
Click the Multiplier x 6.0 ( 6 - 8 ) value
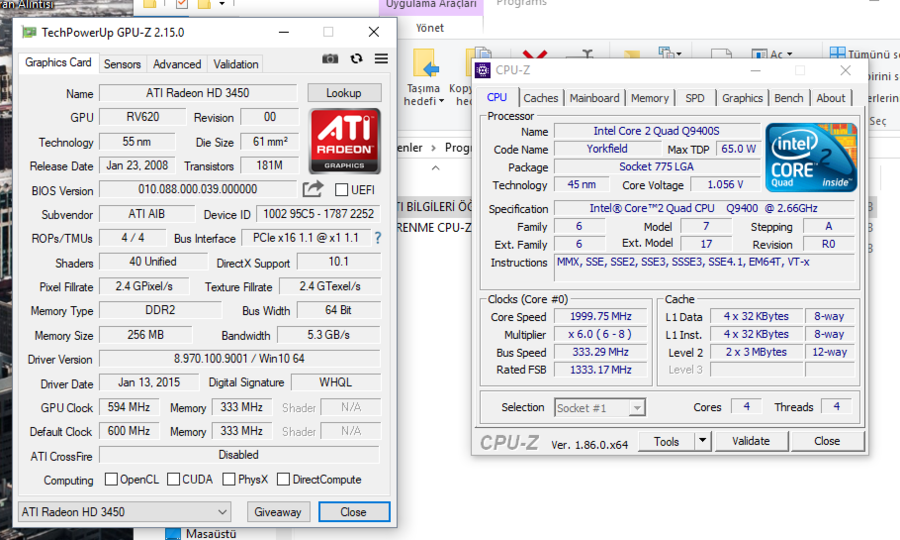(x=600, y=335)
